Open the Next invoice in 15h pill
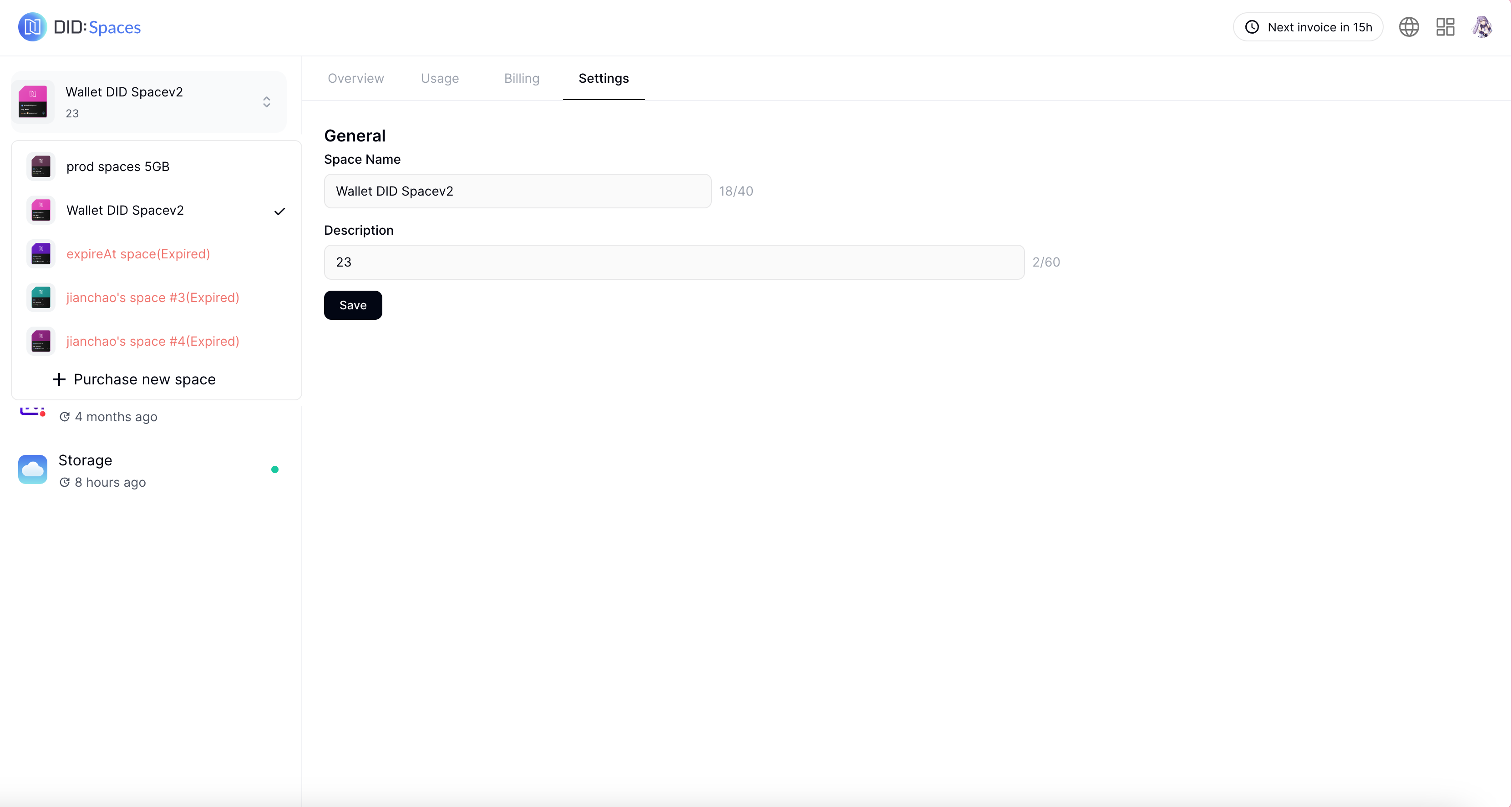1512x807 pixels. (x=1308, y=27)
